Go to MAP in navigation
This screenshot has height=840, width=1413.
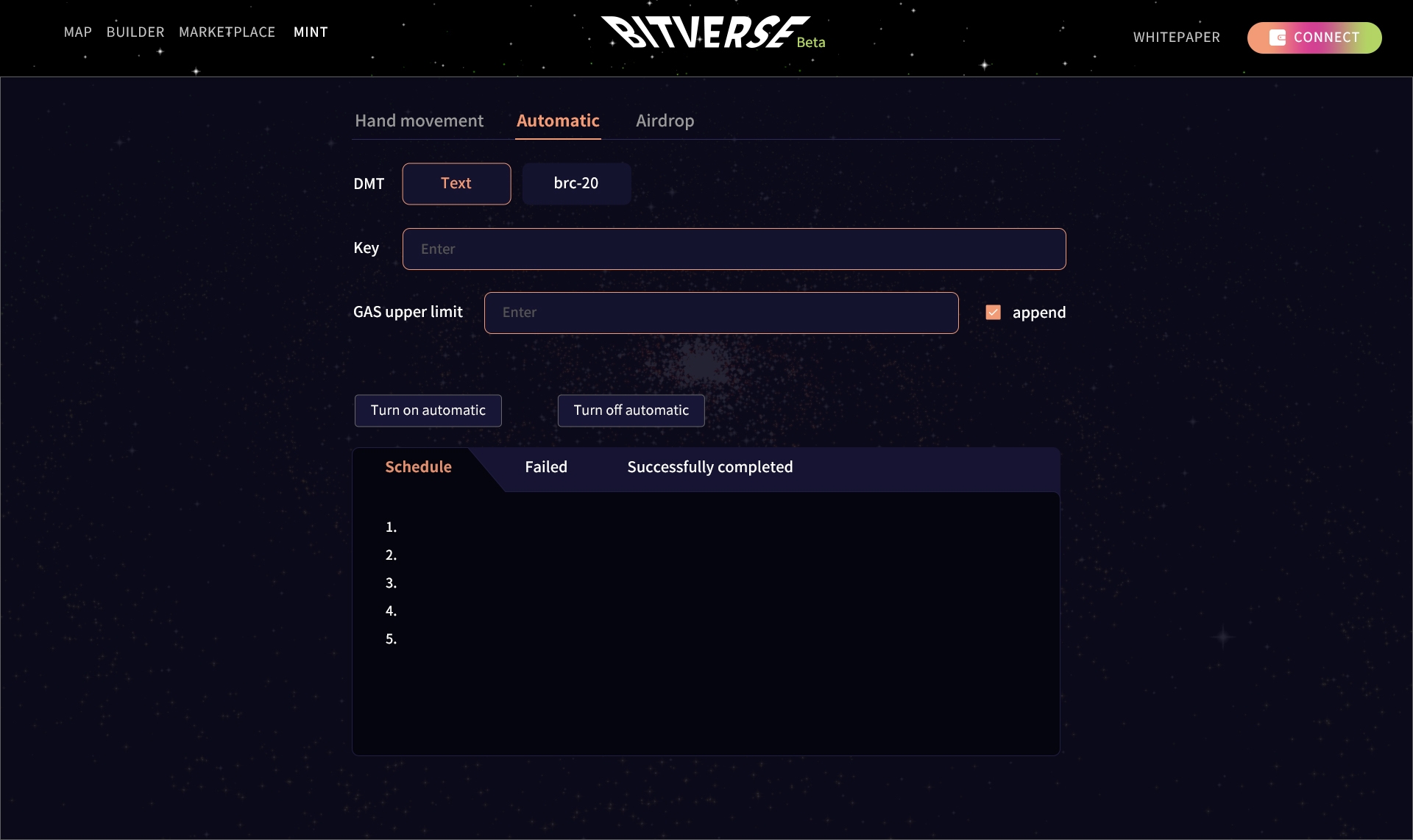77,32
